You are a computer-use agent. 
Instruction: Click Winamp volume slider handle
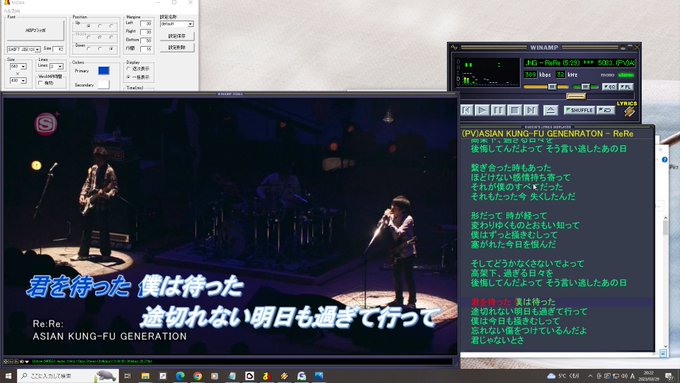(552, 87)
